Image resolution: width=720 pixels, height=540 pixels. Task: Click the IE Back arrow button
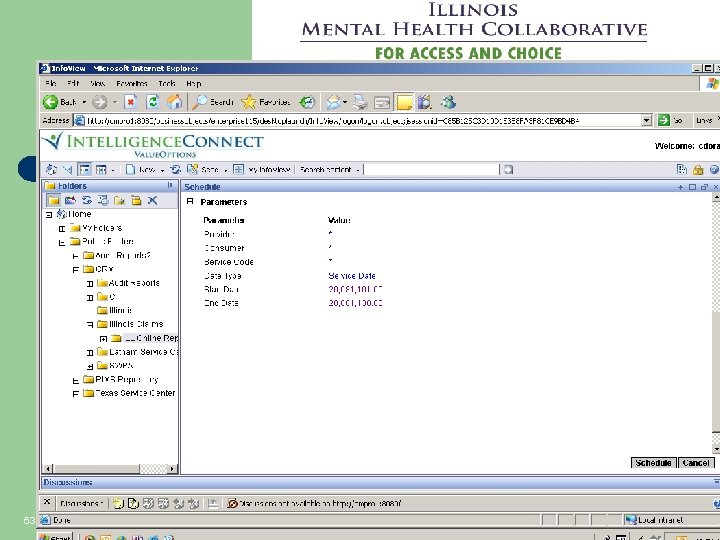[x=51, y=102]
